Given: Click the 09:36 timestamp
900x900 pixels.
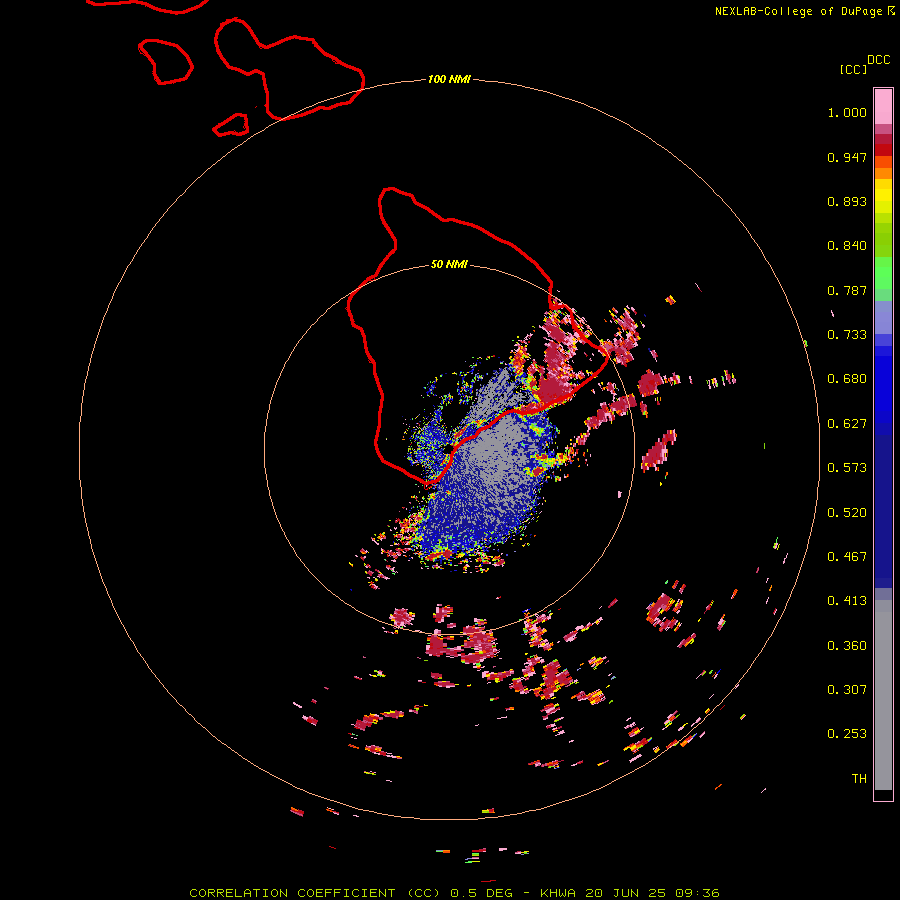Looking at the screenshot, I should point(696,893).
